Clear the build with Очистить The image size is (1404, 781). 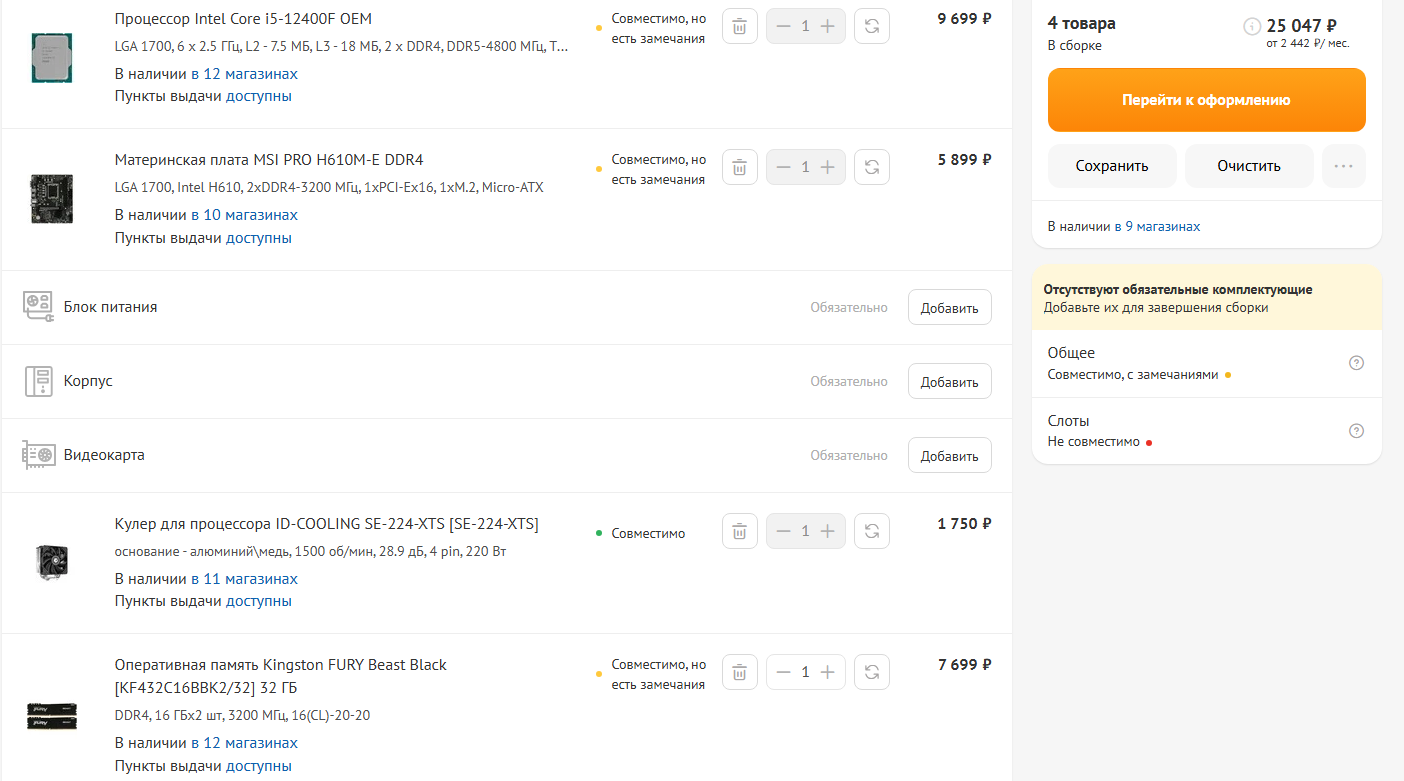(x=1249, y=166)
